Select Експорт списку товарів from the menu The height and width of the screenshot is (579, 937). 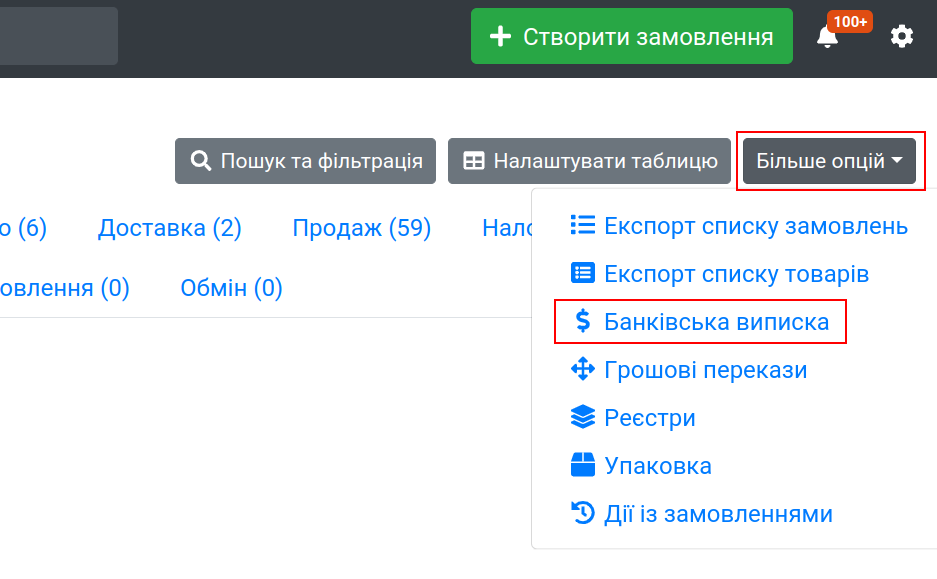[x=736, y=274]
